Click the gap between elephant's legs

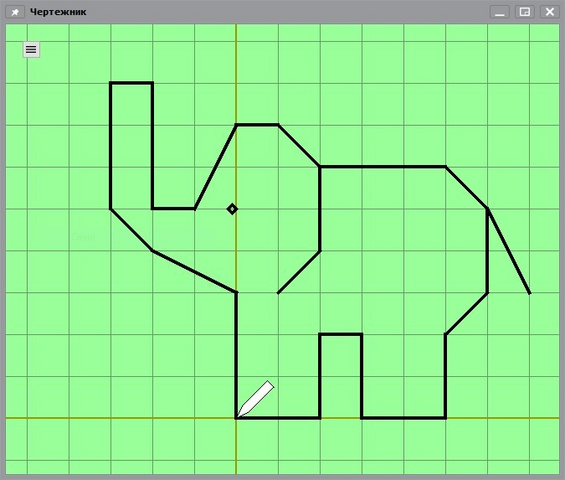341,377
